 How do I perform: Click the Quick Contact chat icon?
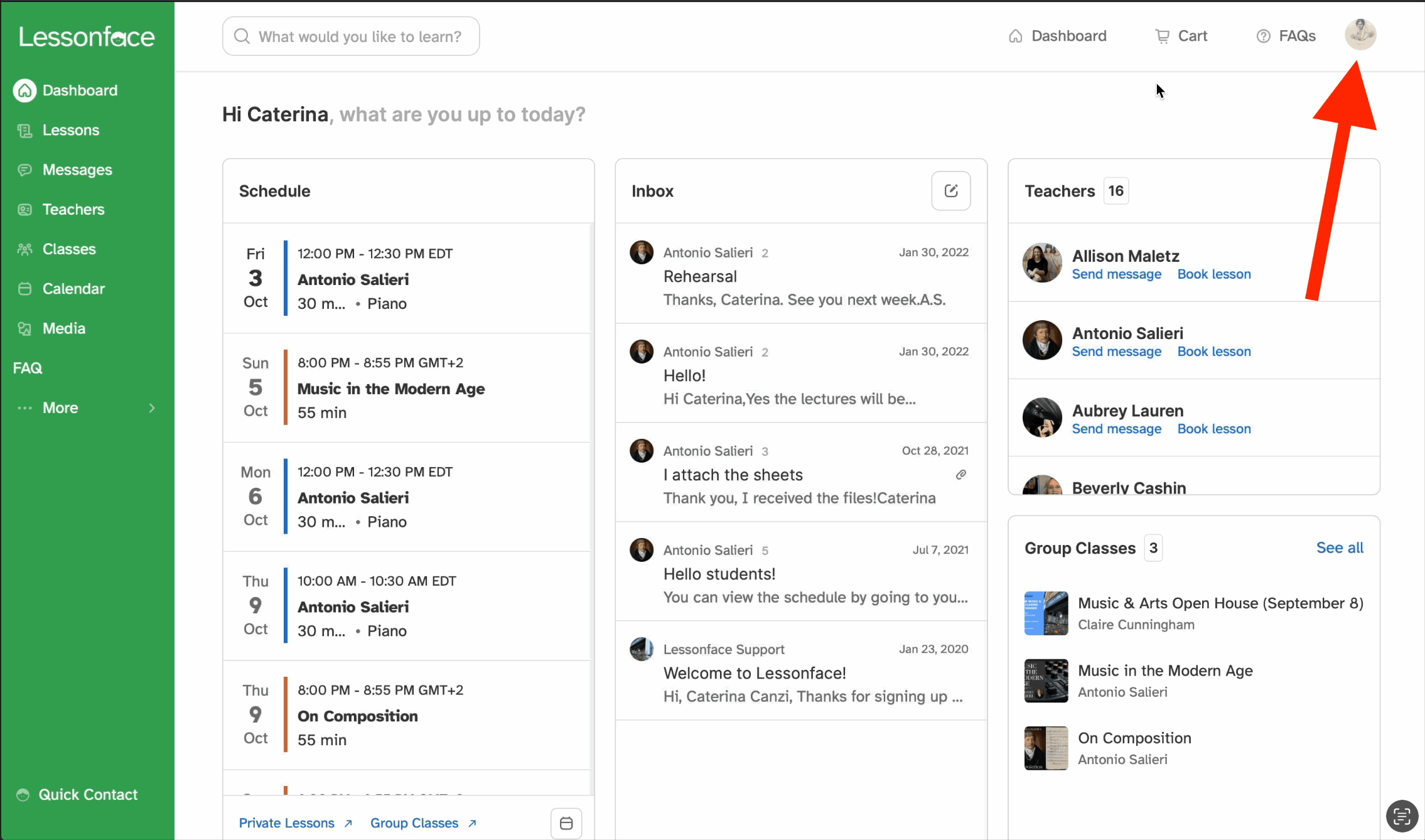tap(23, 795)
